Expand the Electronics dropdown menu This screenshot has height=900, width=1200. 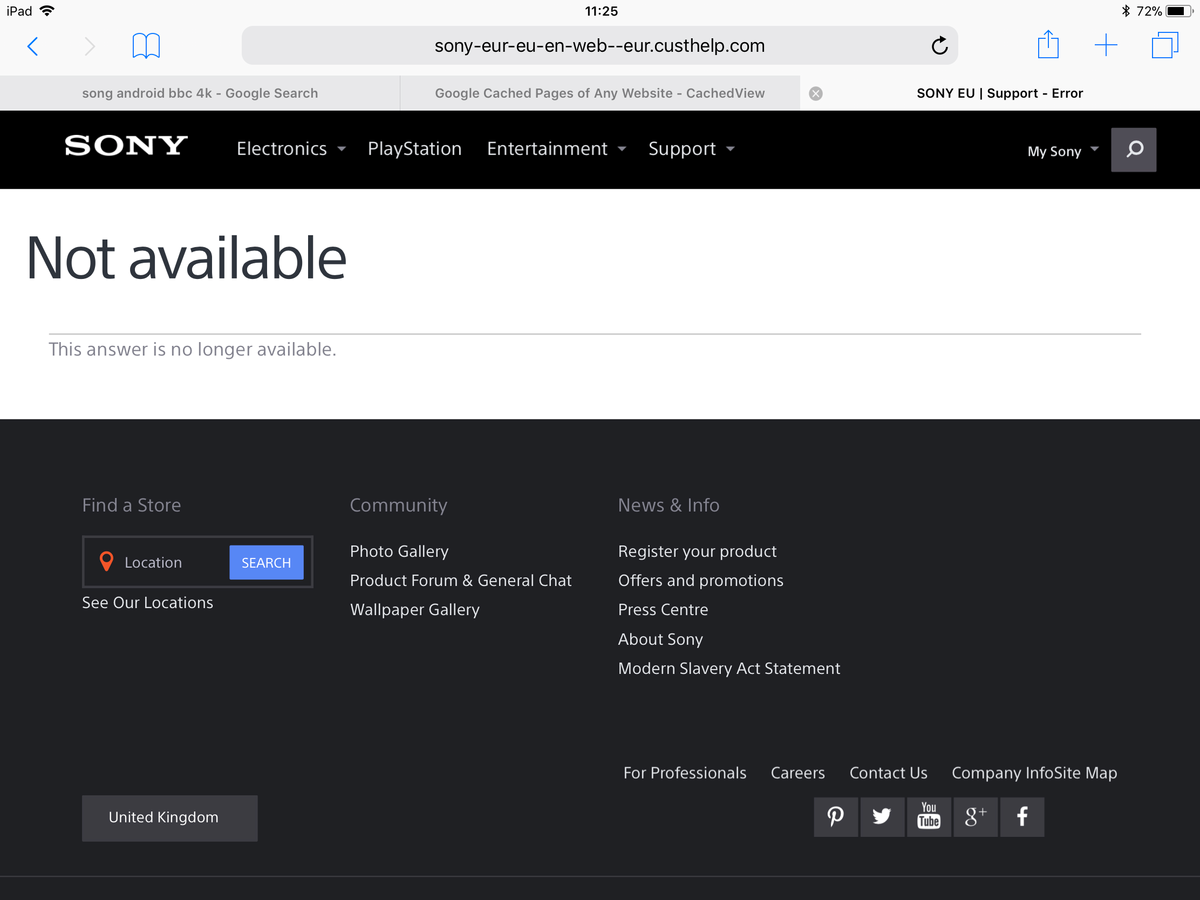point(290,149)
